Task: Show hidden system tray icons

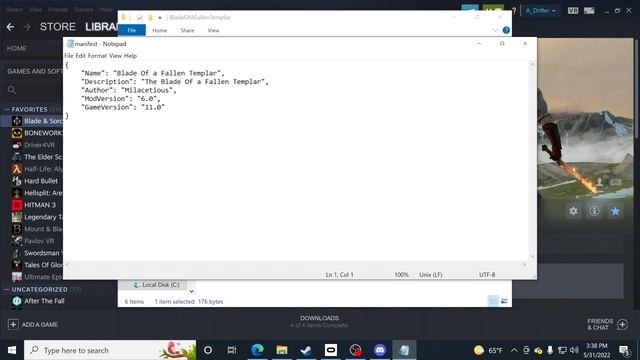Action: click(514, 350)
